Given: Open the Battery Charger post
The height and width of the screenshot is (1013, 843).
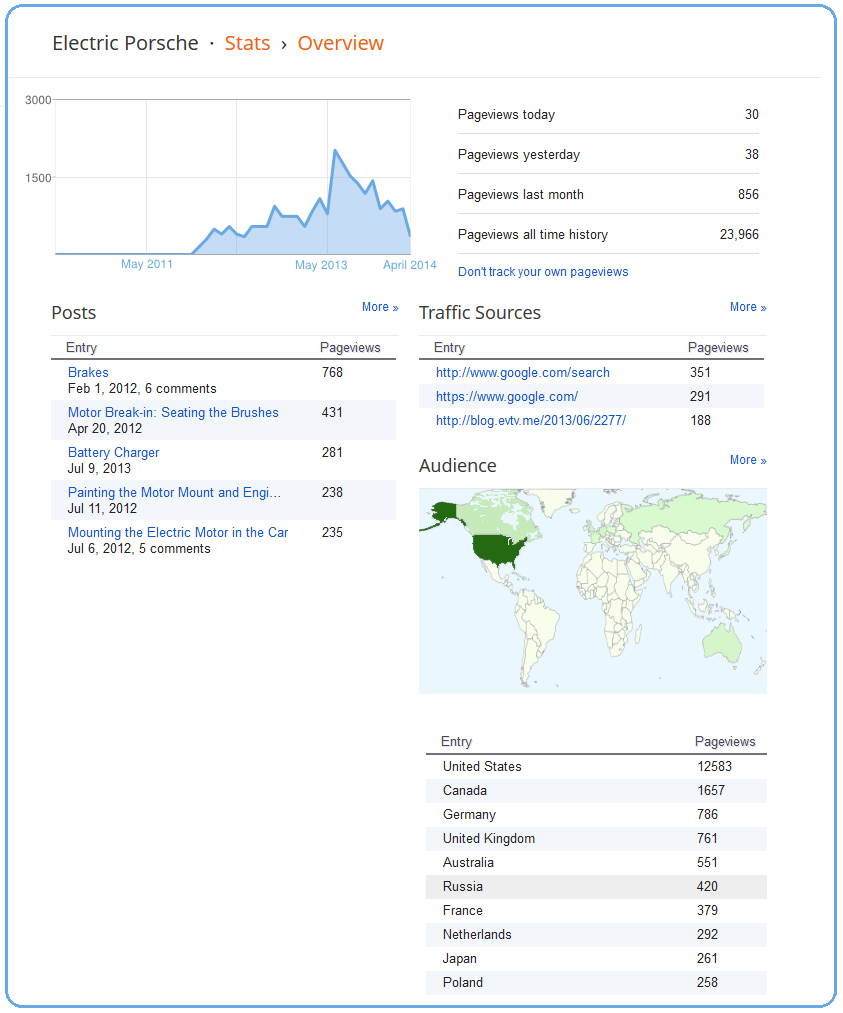Looking at the screenshot, I should [x=113, y=453].
